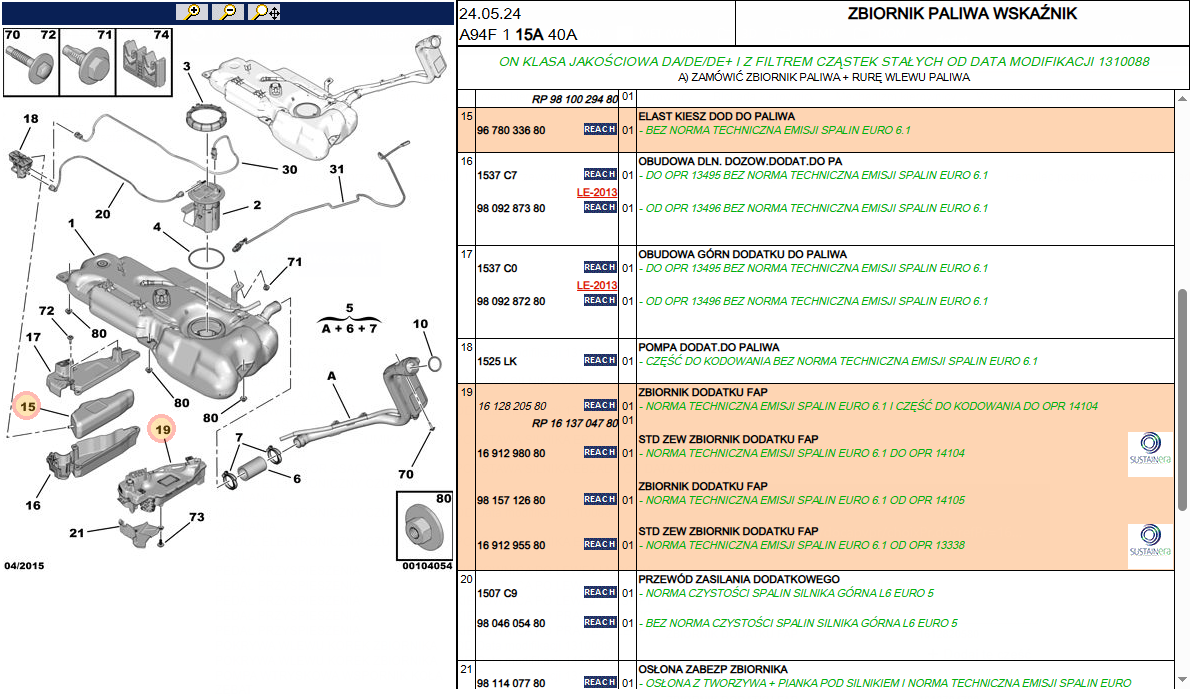Select diagram callout 10 by O-ring
This screenshot has width=1190, height=699.
tap(420, 323)
